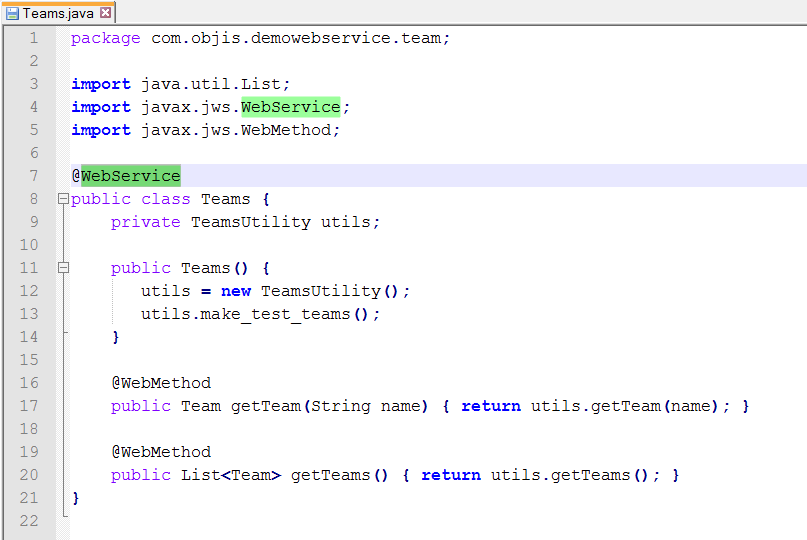The image size is (807, 540).
Task: Click the highlighted WebService in the import statement
Action: click(x=290, y=107)
